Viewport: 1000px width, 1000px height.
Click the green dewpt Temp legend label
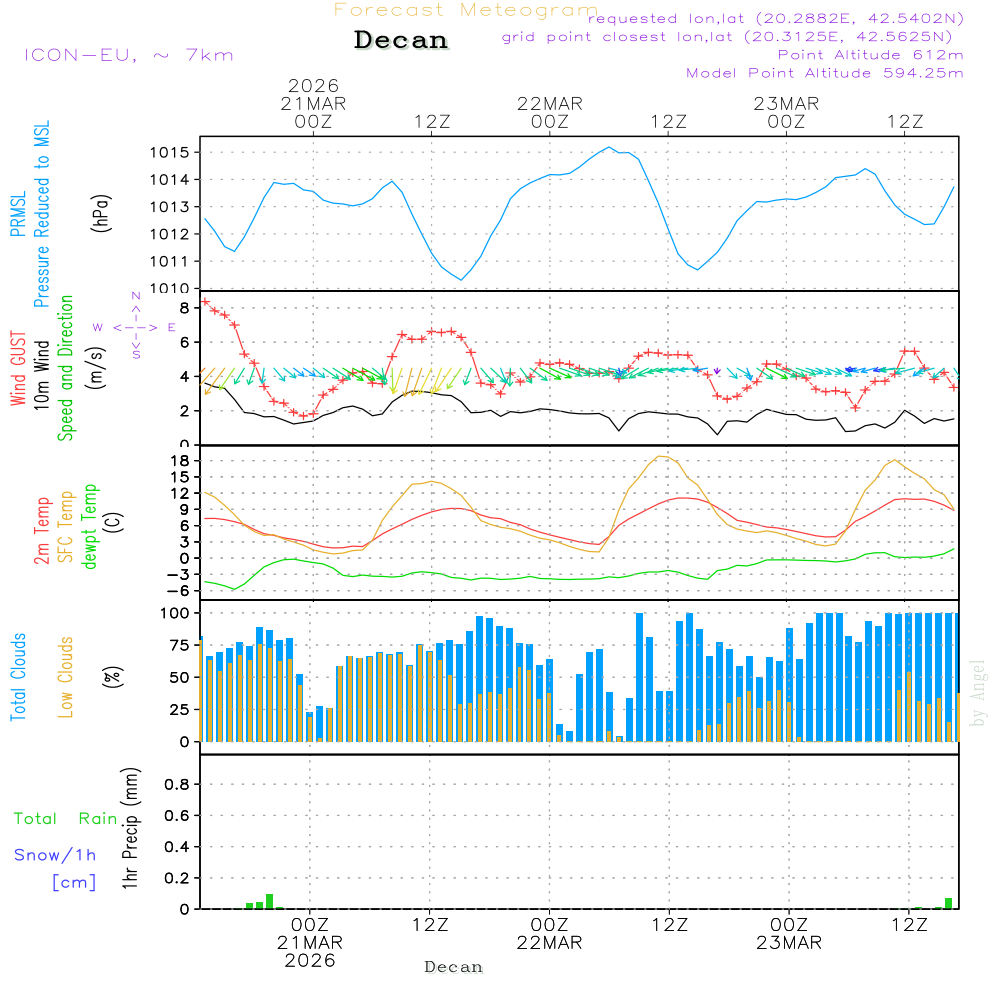click(x=90, y=527)
